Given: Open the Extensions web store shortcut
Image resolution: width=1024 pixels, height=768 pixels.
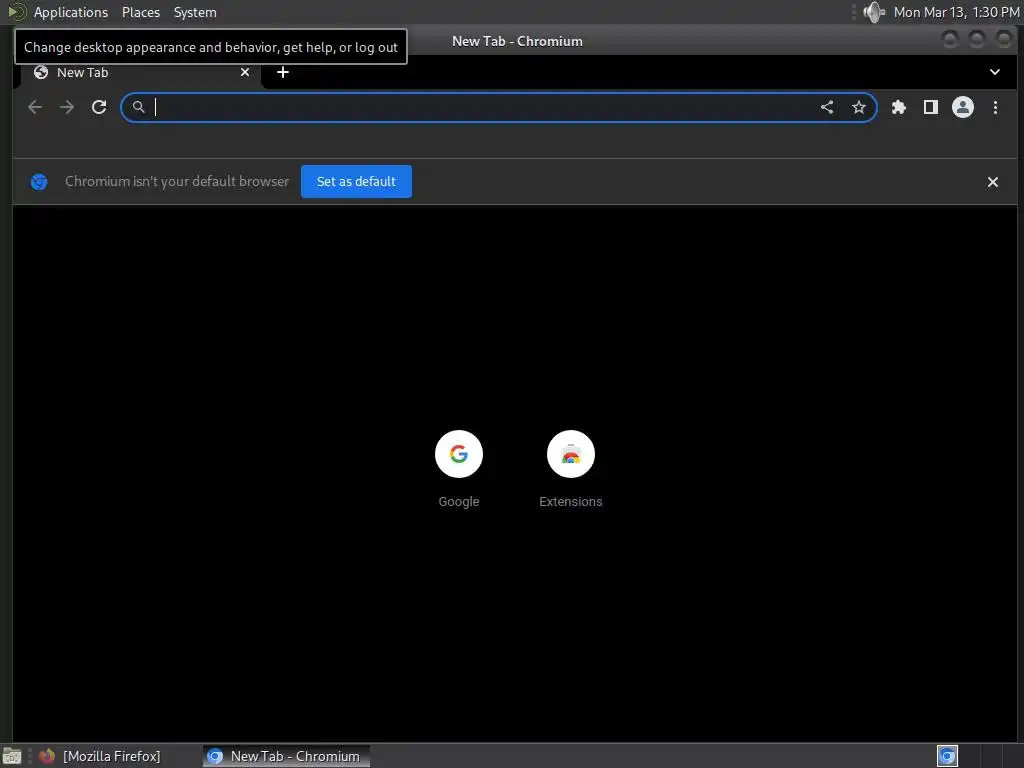Looking at the screenshot, I should coord(571,469).
